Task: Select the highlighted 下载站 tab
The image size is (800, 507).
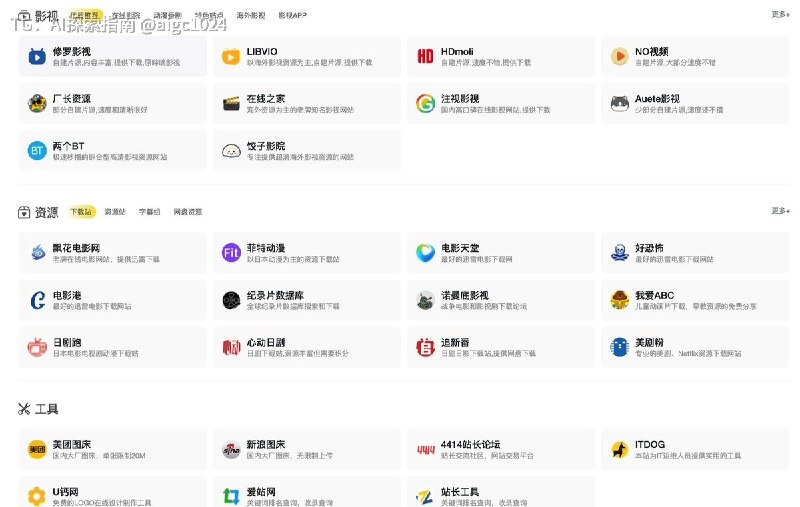Action: [x=82, y=212]
